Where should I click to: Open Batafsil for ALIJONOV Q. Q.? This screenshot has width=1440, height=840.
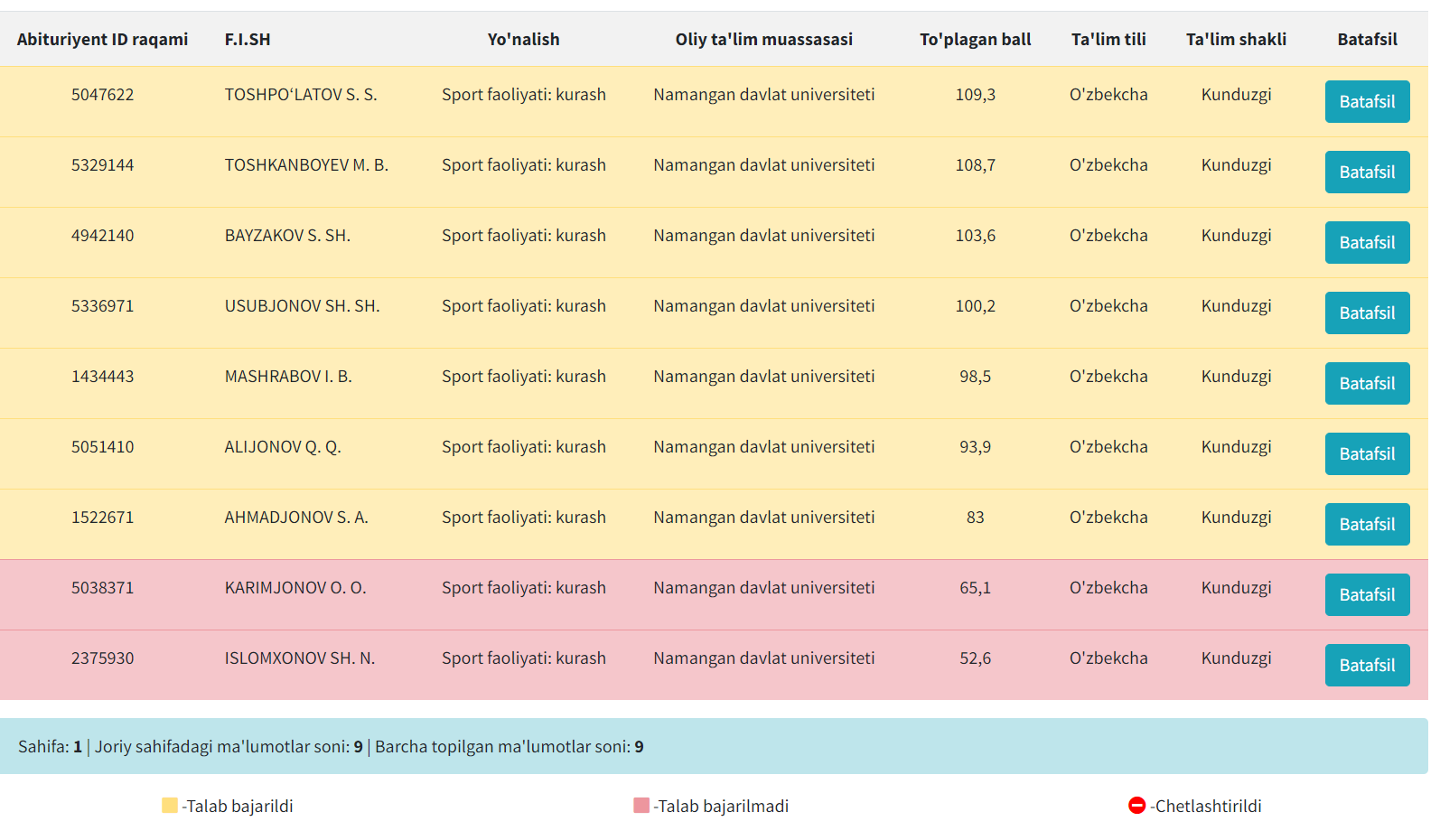point(1367,454)
